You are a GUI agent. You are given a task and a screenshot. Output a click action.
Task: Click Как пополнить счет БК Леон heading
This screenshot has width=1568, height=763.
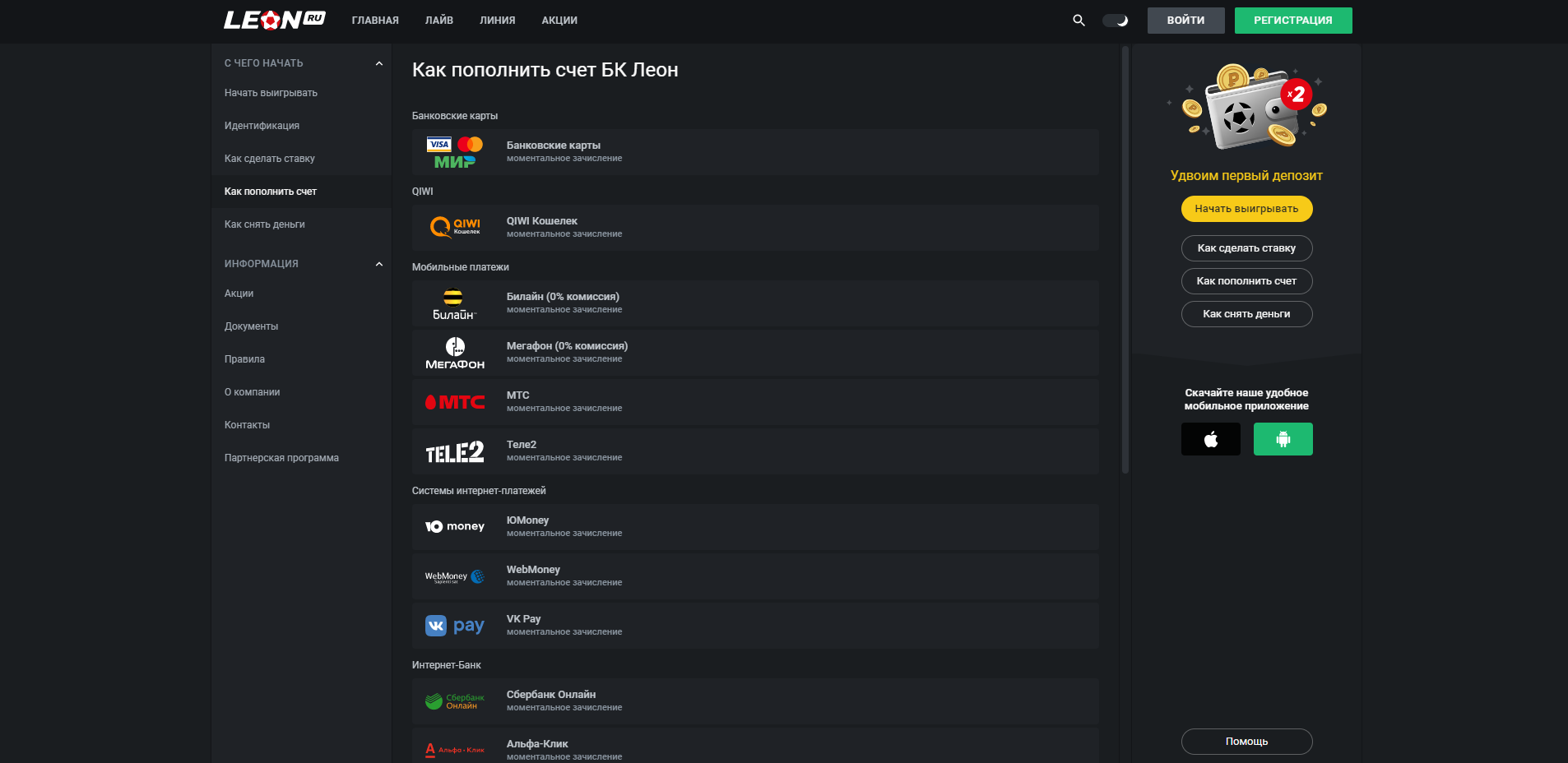pos(545,70)
